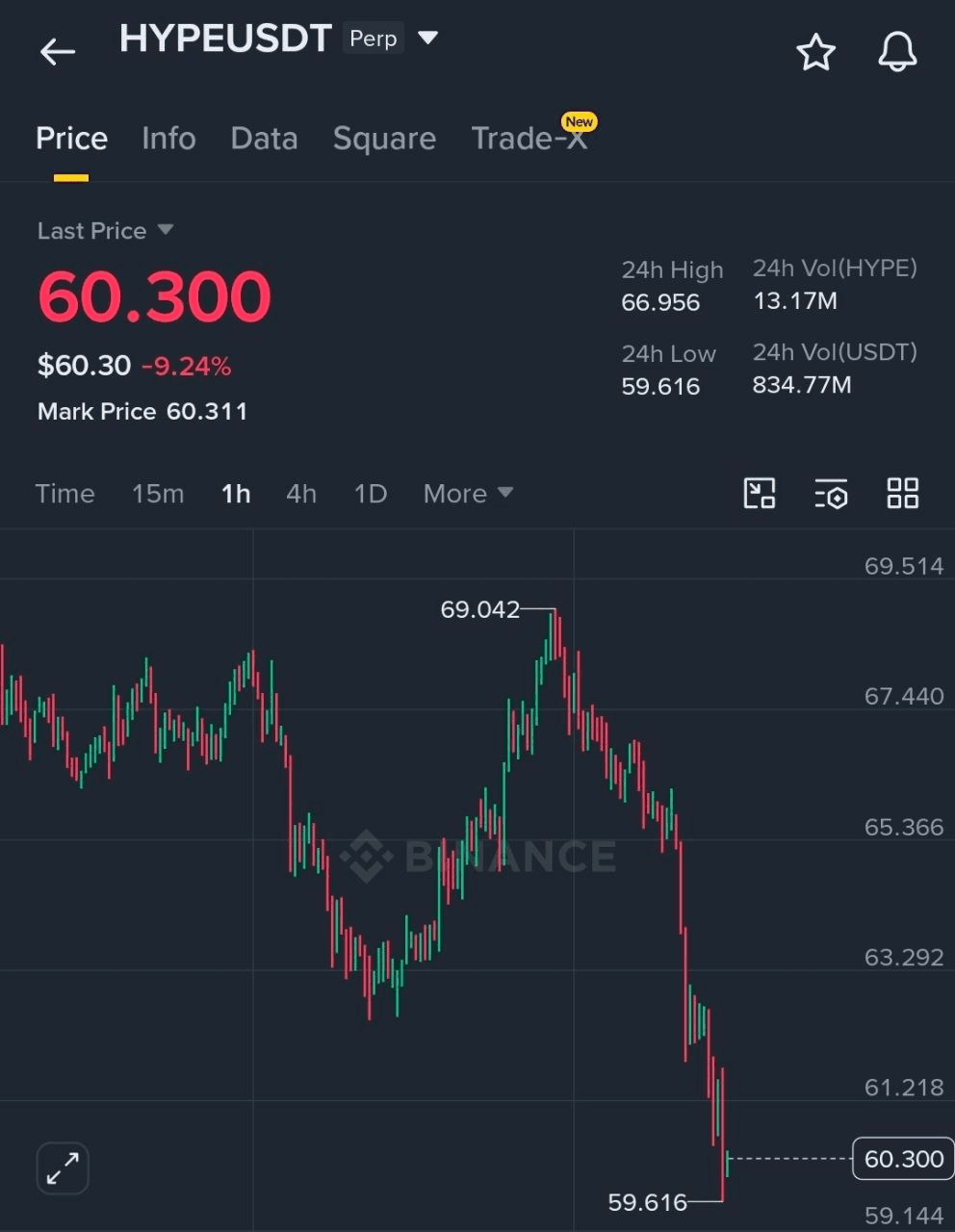Click the 60.300 current price marker on axis
Image resolution: width=955 pixels, height=1232 pixels.
pos(902,1159)
